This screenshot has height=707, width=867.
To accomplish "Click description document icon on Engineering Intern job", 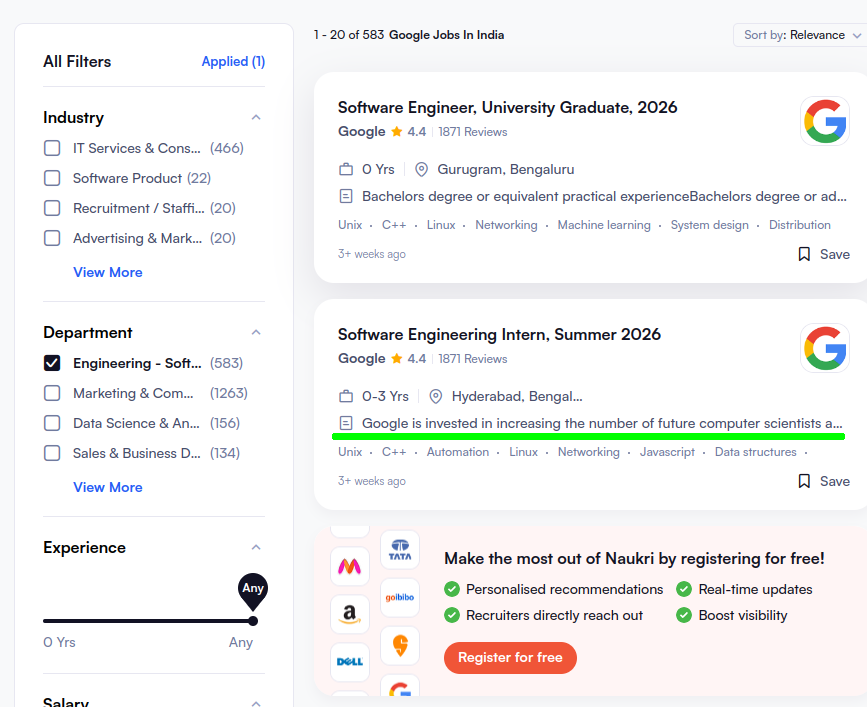I will point(346,423).
